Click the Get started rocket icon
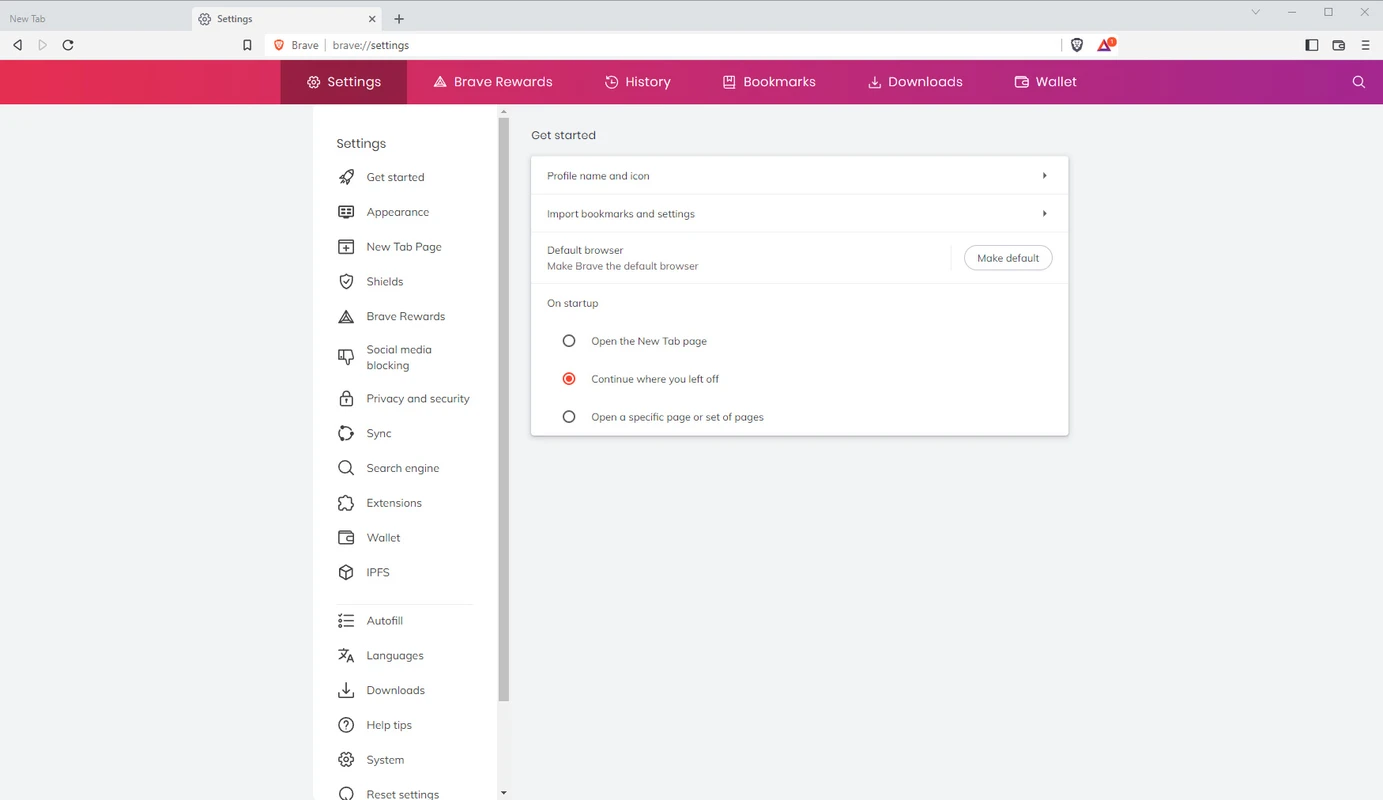1383x800 pixels. (x=346, y=177)
